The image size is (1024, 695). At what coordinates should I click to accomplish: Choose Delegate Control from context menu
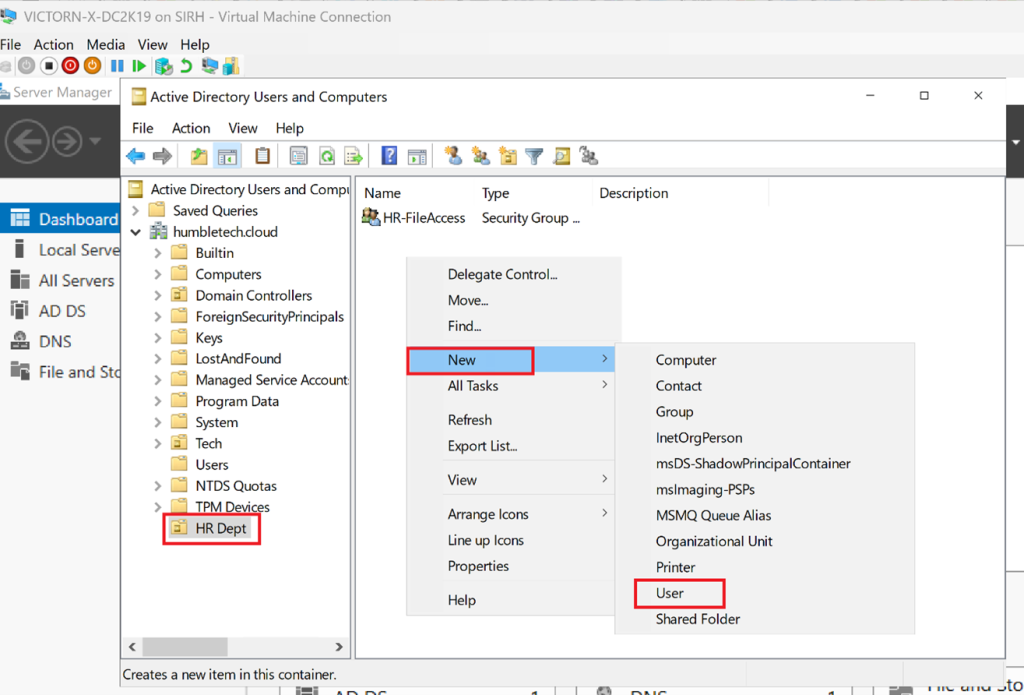point(502,274)
